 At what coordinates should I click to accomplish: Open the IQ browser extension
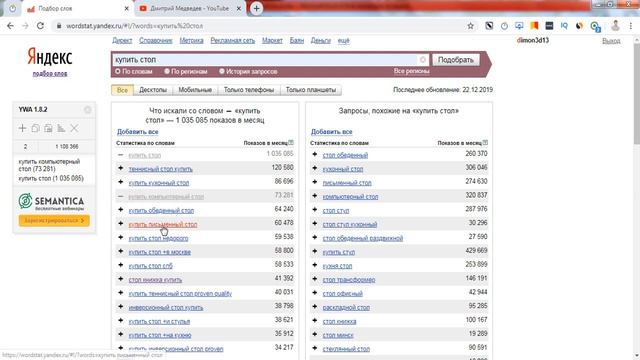[x=564, y=26]
